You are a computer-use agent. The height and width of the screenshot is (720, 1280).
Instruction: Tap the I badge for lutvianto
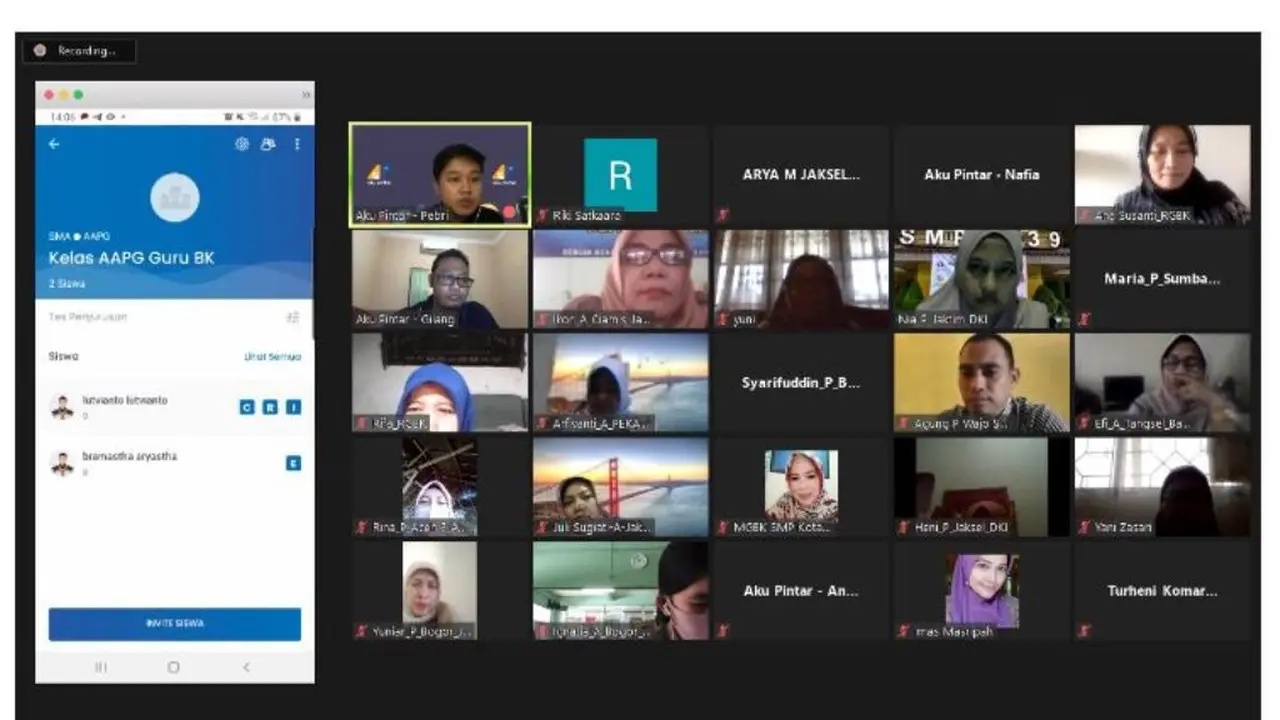(x=293, y=407)
